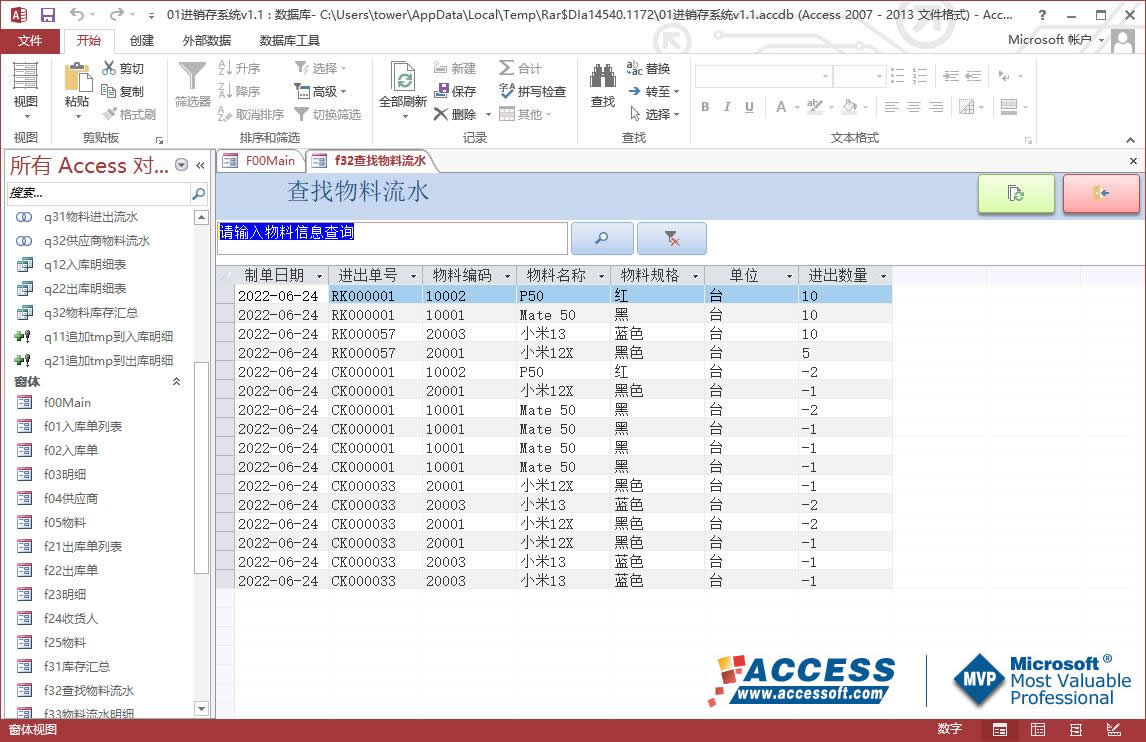The image size is (1146, 742).
Task: Click the filter-clear icon beside the search button
Action: point(670,238)
